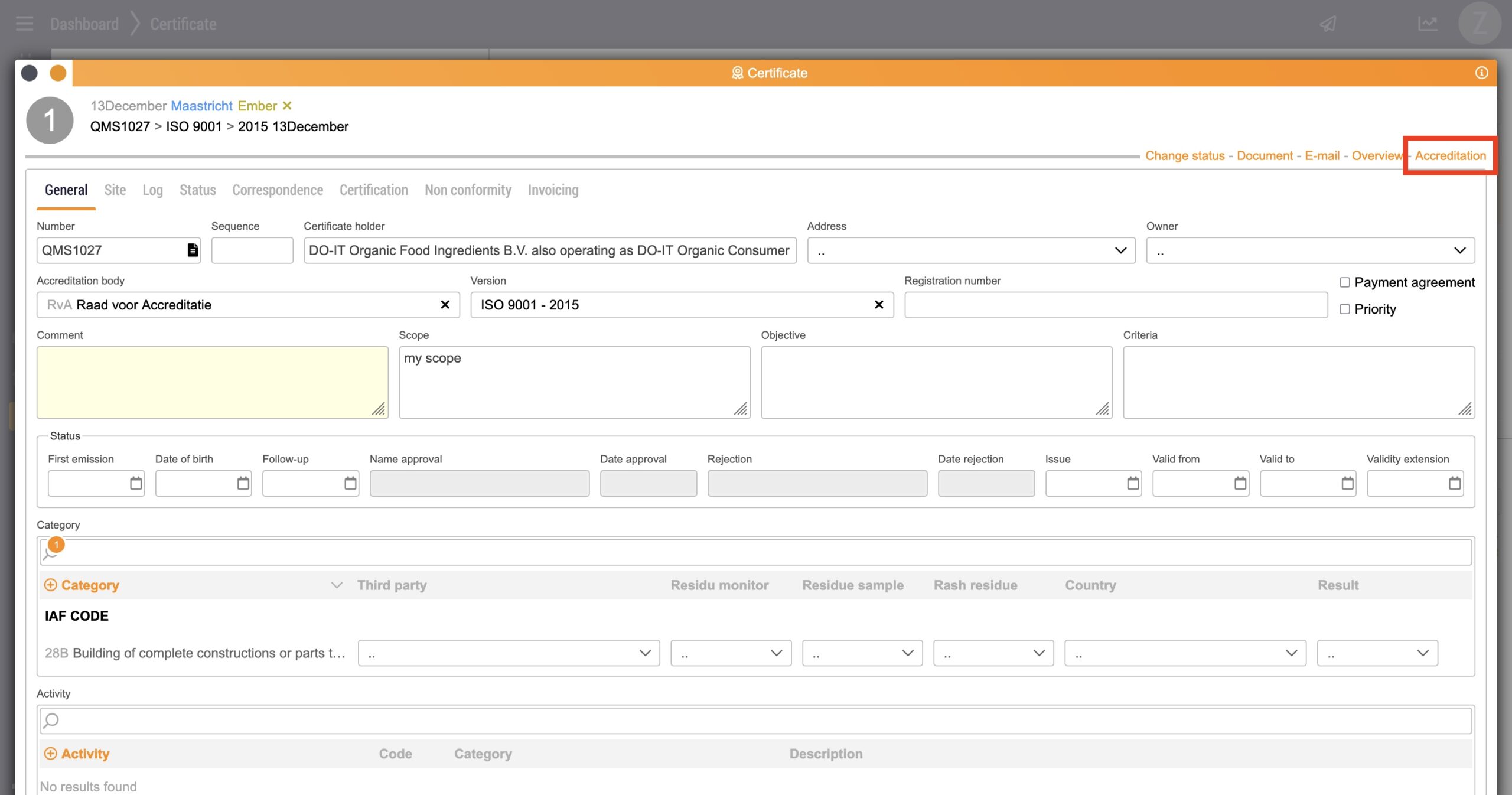The width and height of the screenshot is (1512, 795).
Task: Clear the Accreditation body field with X
Action: [445, 305]
